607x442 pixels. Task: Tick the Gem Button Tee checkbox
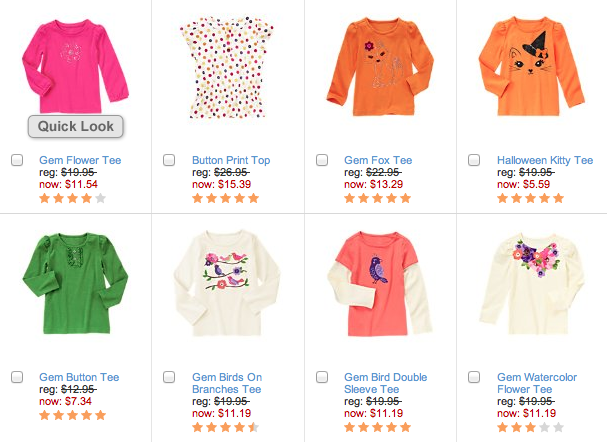tap(17, 377)
